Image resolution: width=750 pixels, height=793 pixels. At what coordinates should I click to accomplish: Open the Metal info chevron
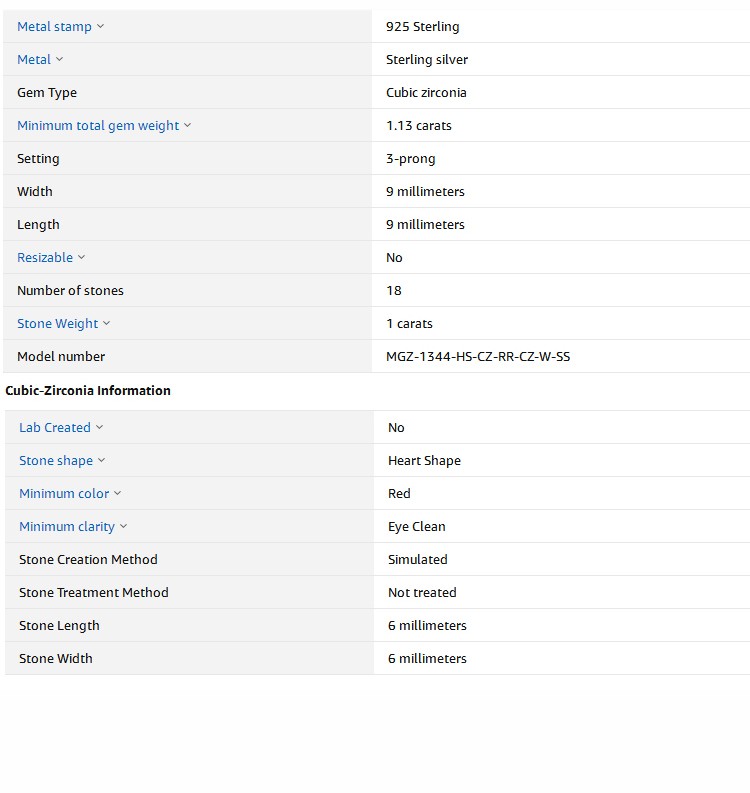point(60,60)
